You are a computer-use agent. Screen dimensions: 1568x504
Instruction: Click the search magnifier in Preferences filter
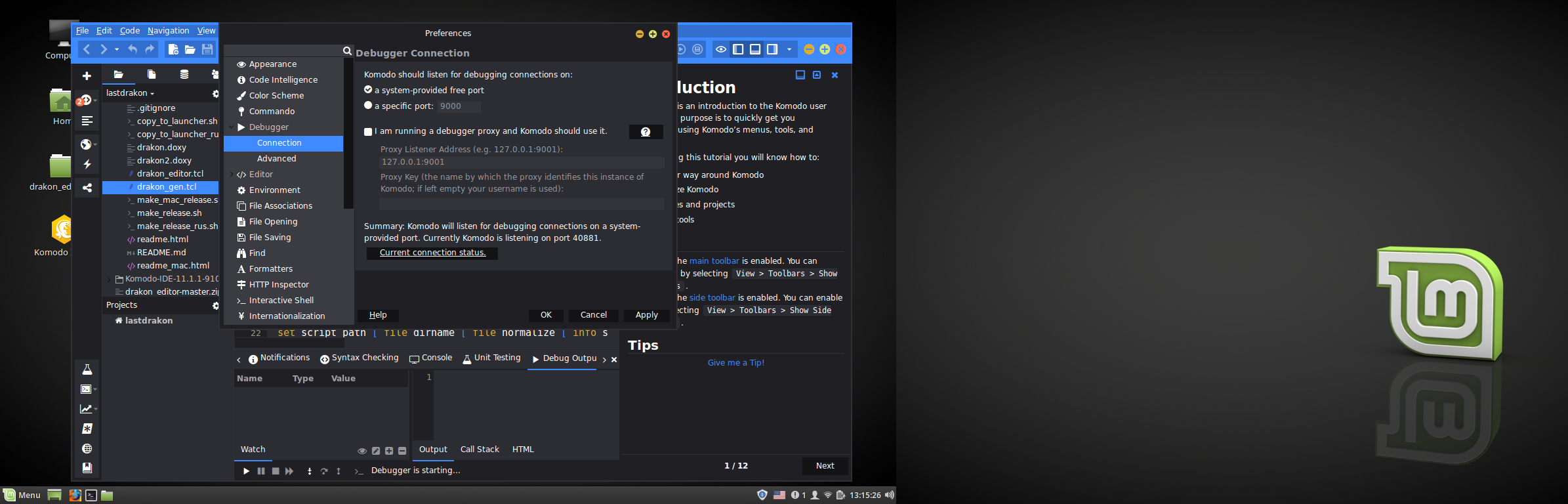347,51
